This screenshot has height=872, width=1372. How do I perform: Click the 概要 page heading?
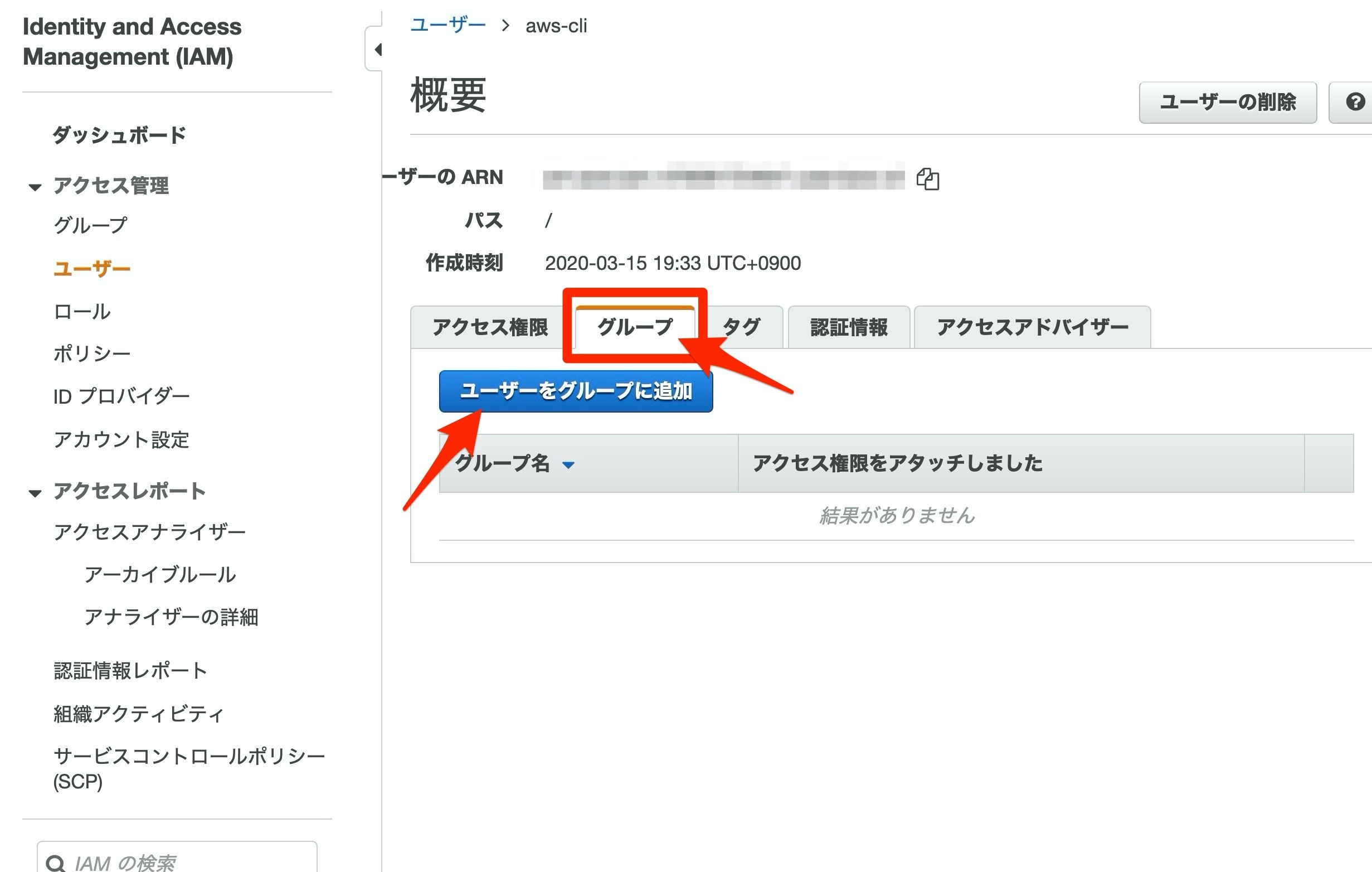point(449,95)
